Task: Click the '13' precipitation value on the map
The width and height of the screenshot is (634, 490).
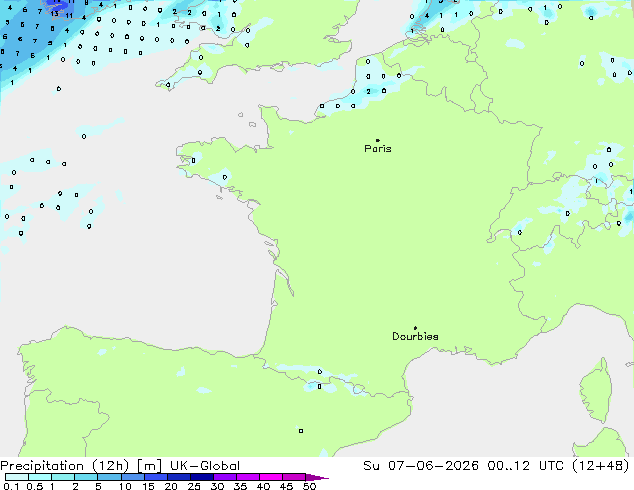Action: point(55,13)
